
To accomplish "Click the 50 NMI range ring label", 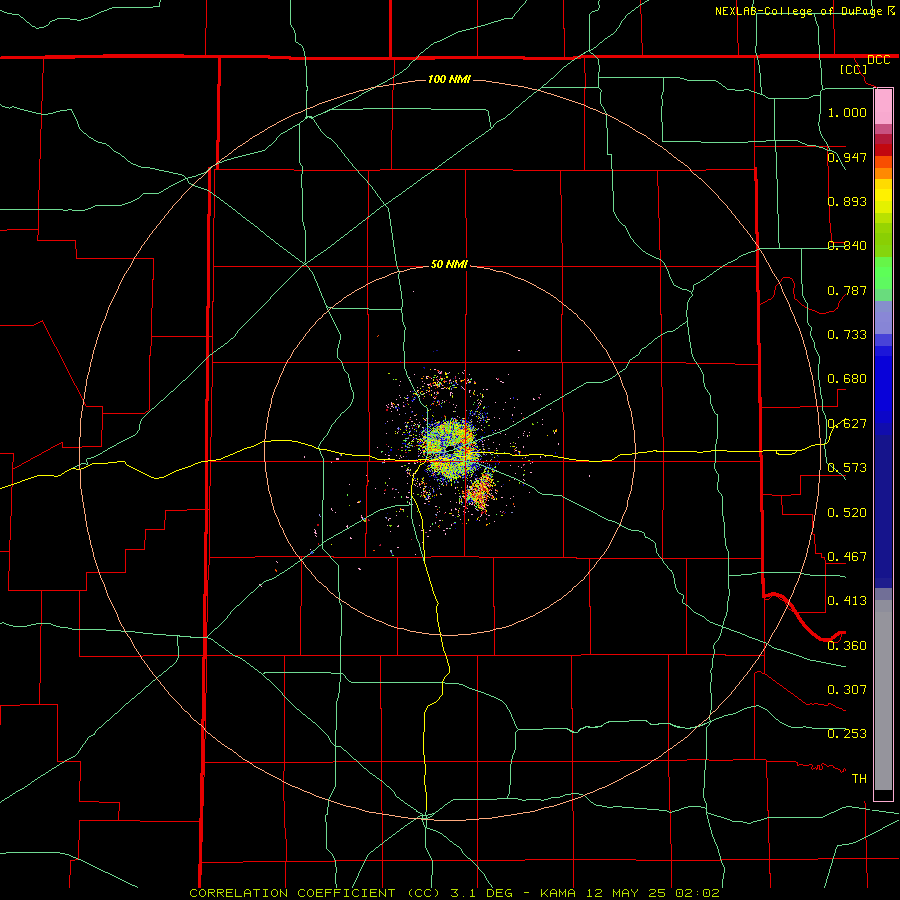I will [x=449, y=264].
